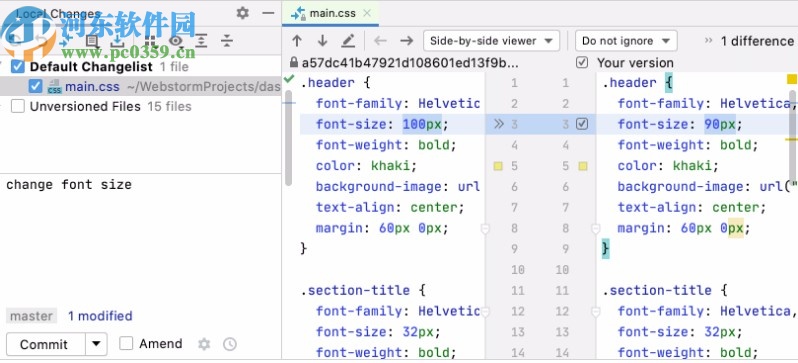Open the Side-by-side viewer dropdown
This screenshot has height=363, width=798.
pos(491,41)
